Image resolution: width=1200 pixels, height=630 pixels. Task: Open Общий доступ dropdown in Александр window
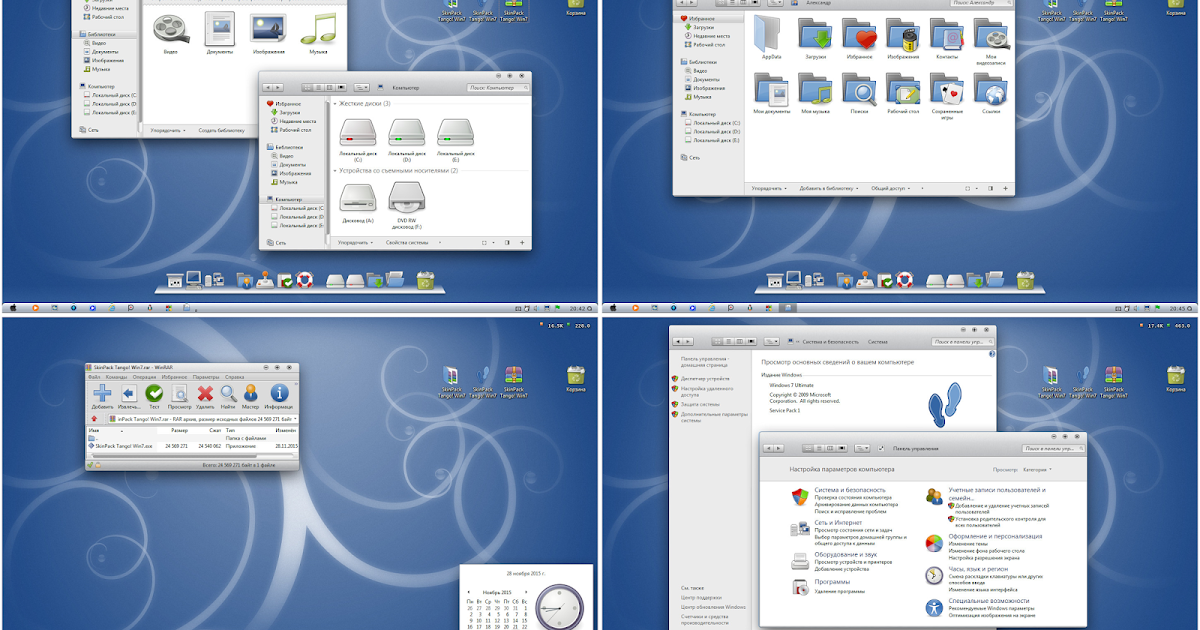pos(889,188)
